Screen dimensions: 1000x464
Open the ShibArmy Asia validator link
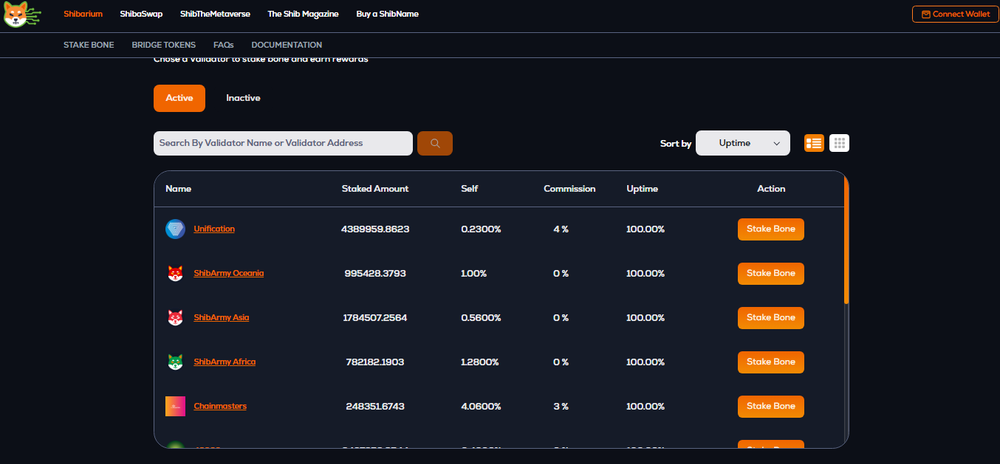coord(221,317)
